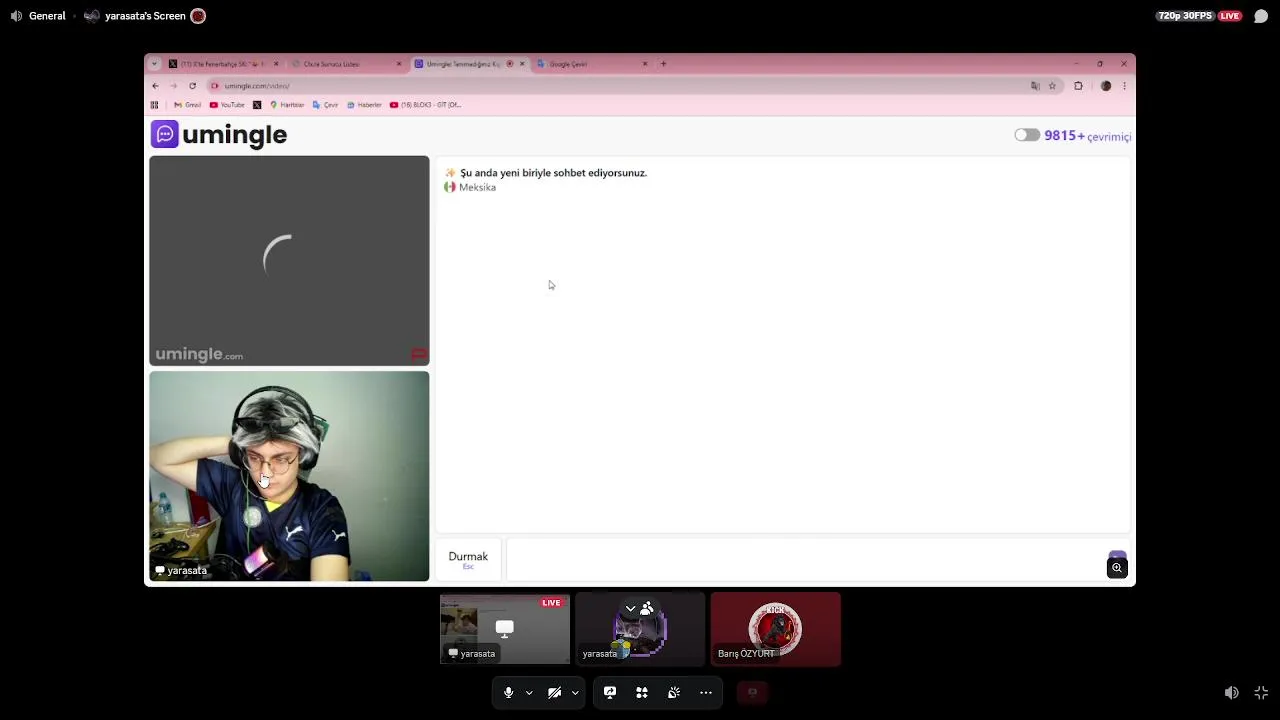The height and width of the screenshot is (720, 1280).
Task: Open the more options three-dots menu
Action: point(706,692)
